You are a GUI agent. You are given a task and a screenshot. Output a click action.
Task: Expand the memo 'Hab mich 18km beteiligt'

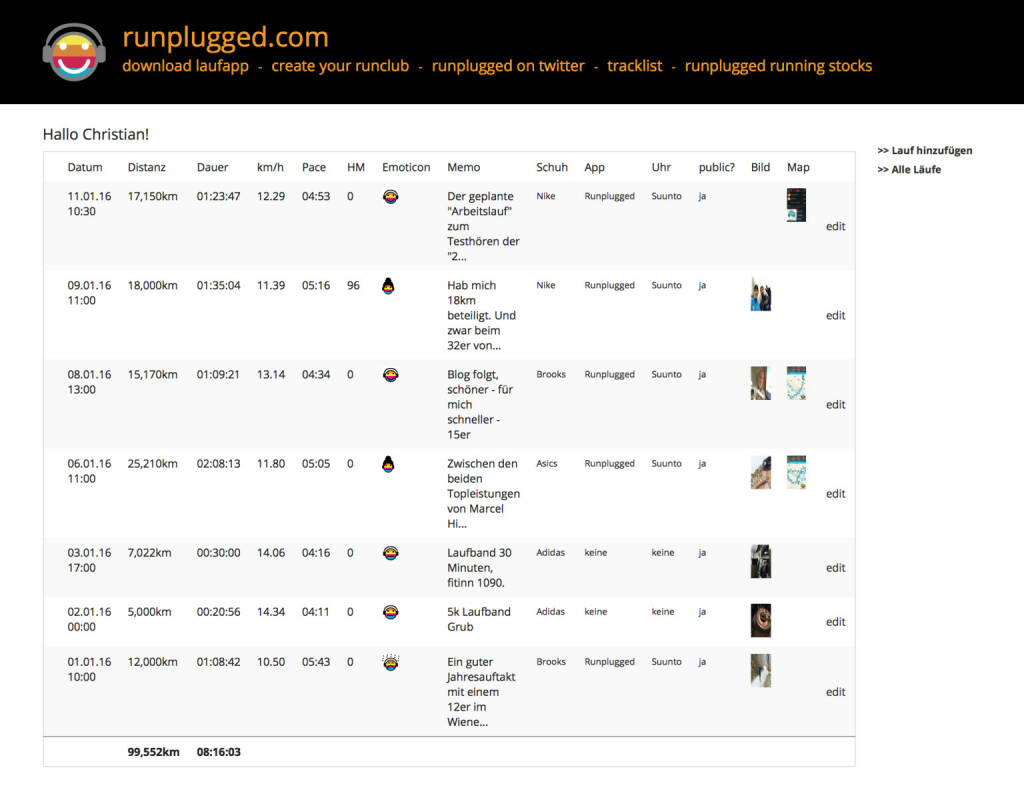(x=482, y=315)
